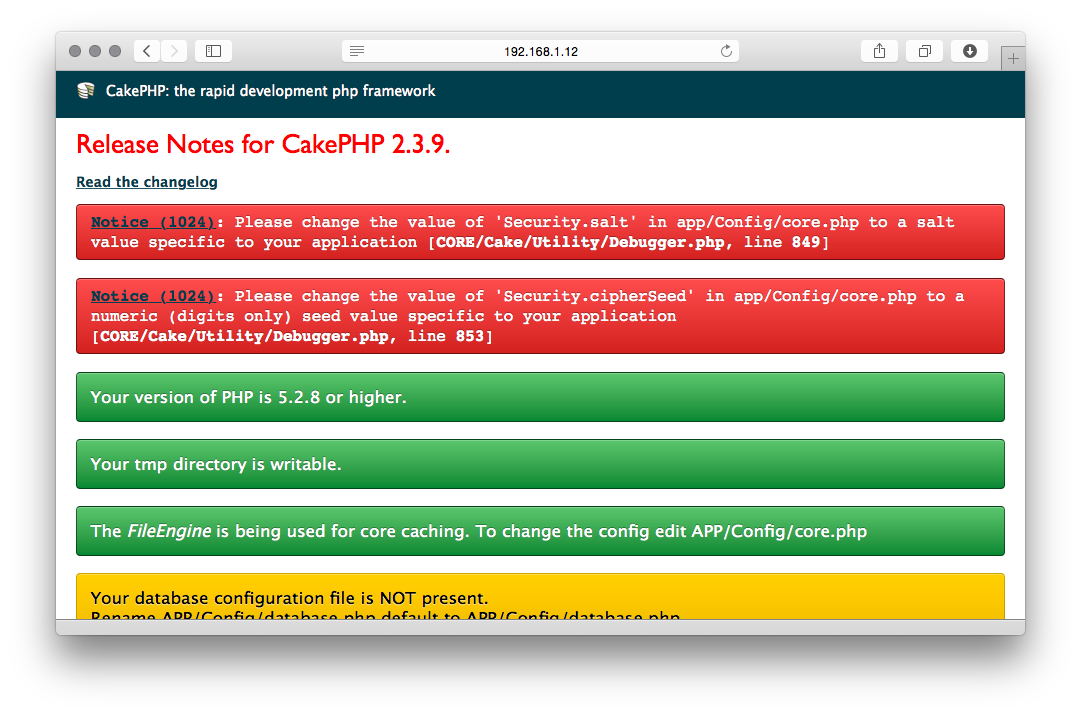Click the Share icon in the toolbar
Viewport: 1081px width, 715px height.
pyautogui.click(x=878, y=50)
